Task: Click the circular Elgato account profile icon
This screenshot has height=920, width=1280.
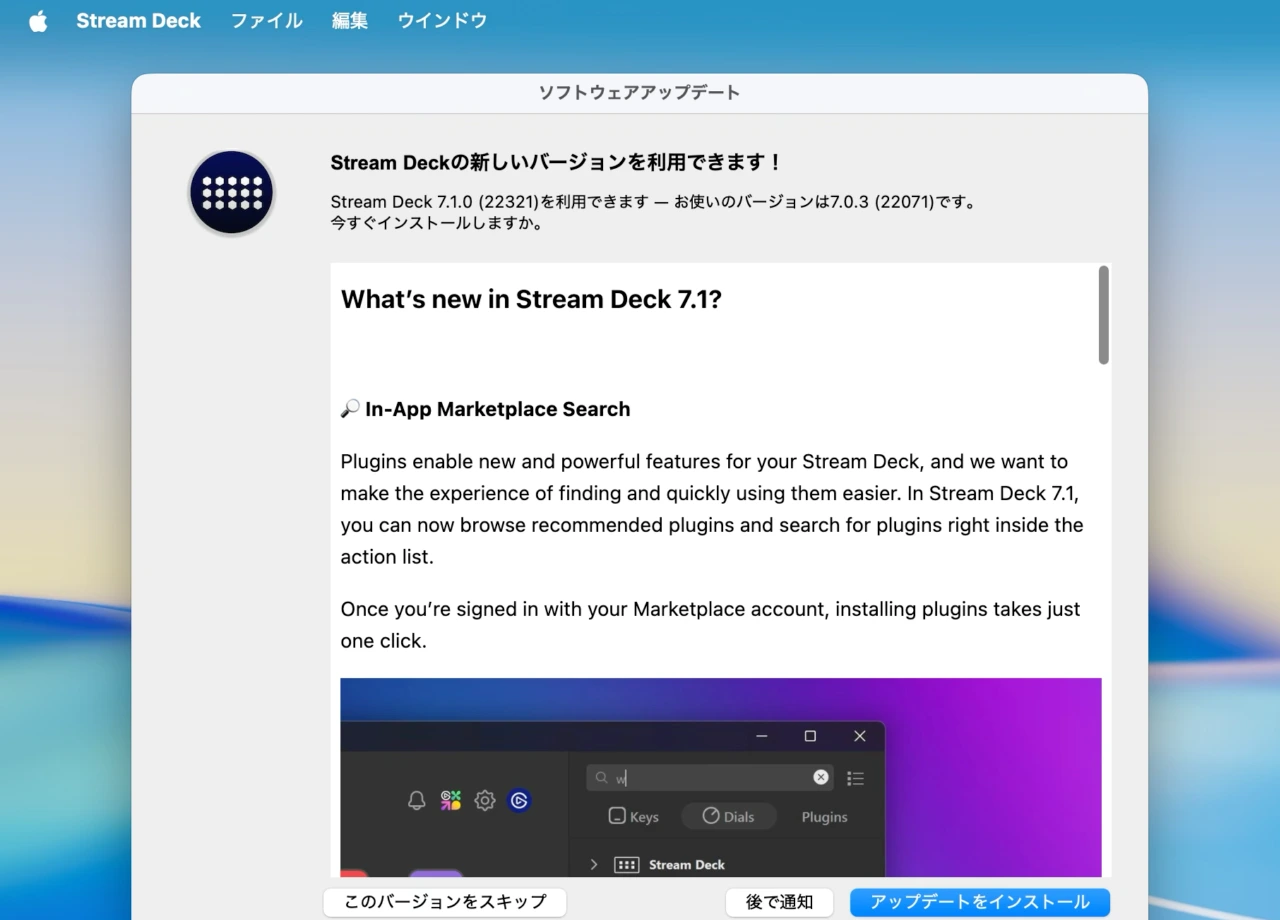Action: click(519, 800)
